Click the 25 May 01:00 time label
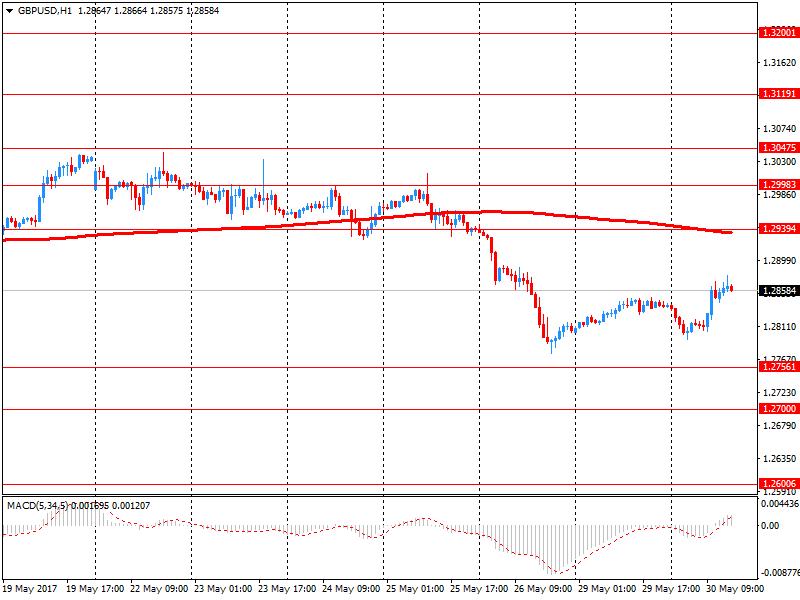 pyautogui.click(x=415, y=589)
